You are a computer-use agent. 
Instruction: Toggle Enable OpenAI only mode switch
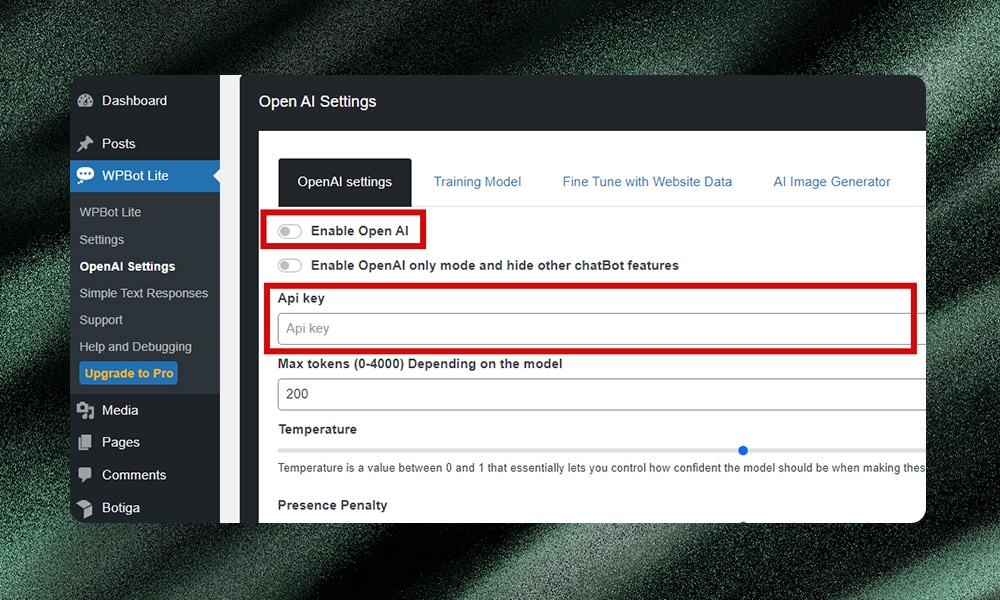[290, 266]
